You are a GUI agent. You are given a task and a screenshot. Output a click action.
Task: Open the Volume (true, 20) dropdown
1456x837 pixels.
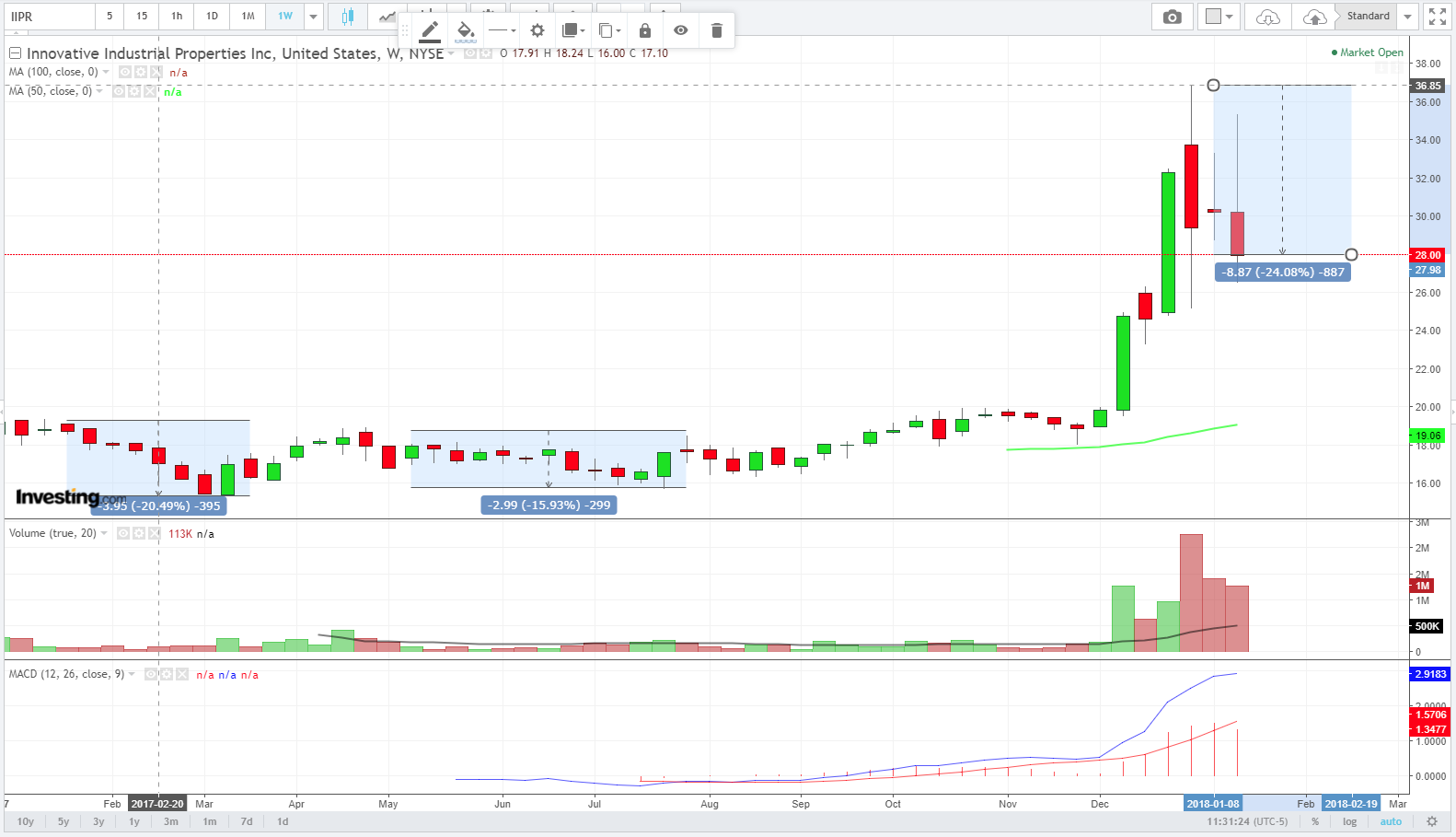coord(104,533)
